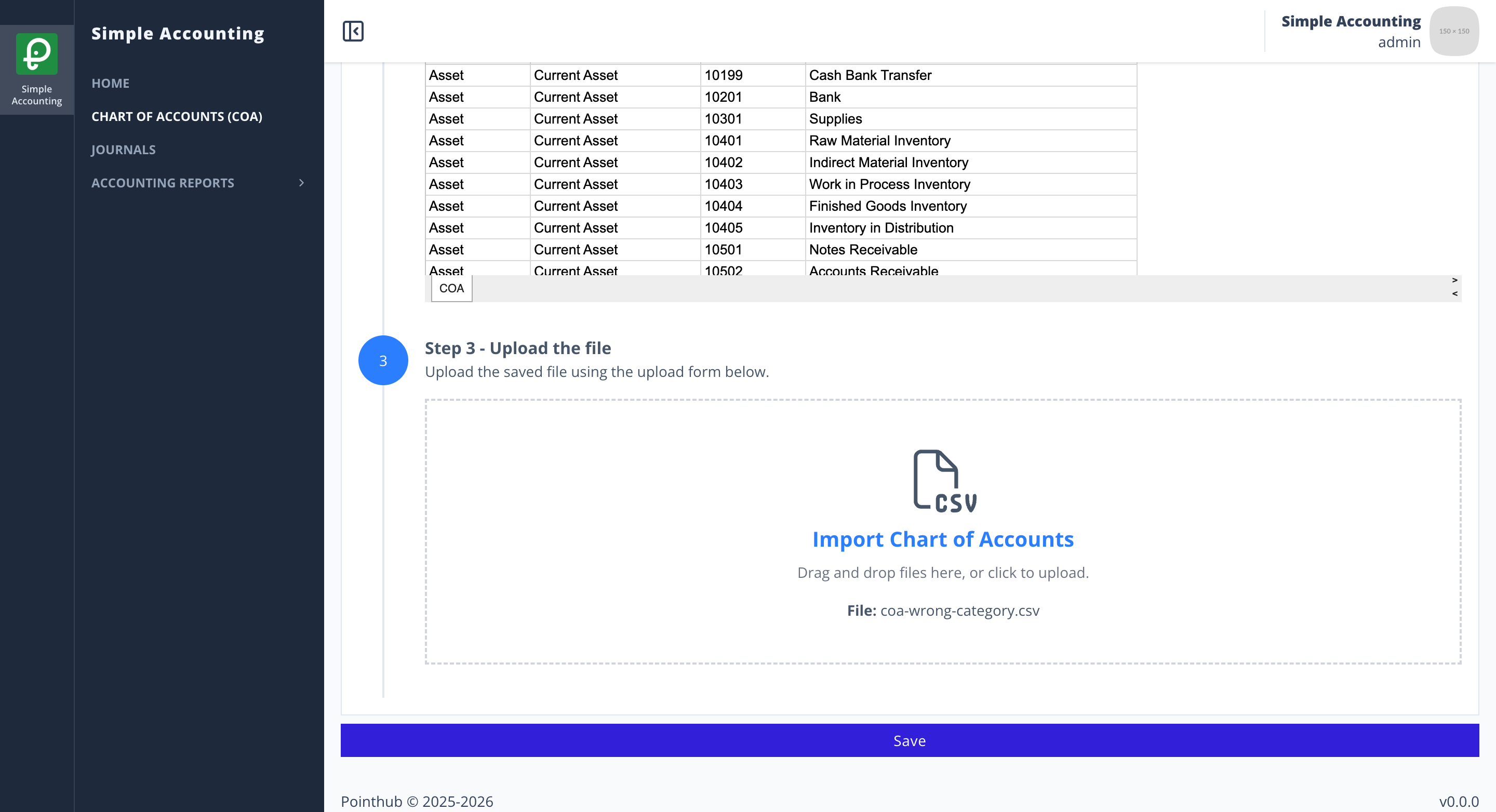This screenshot has height=812, width=1496.
Task: Select the cell with code 10201
Action: point(753,97)
